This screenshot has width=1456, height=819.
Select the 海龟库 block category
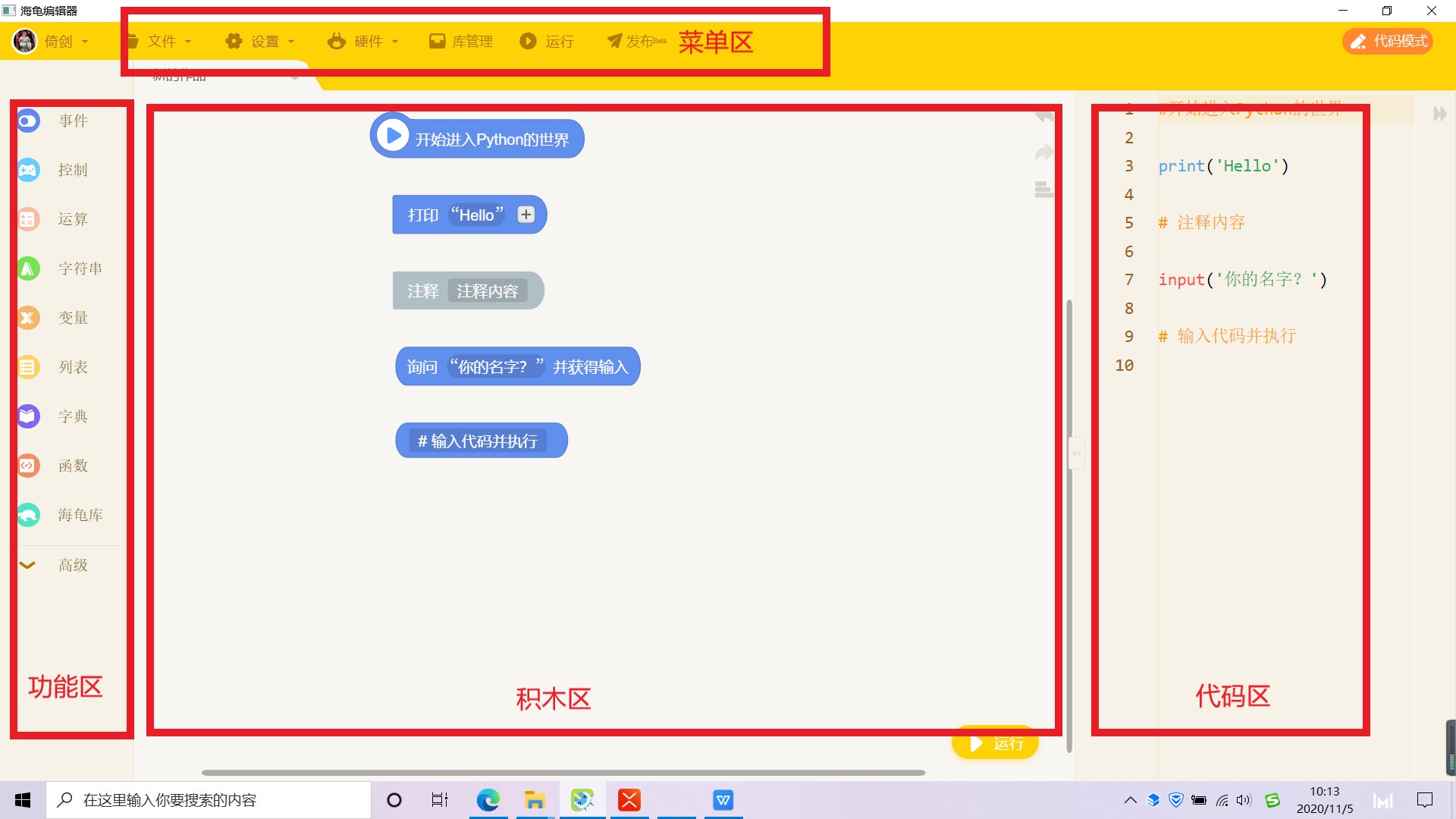pos(59,515)
